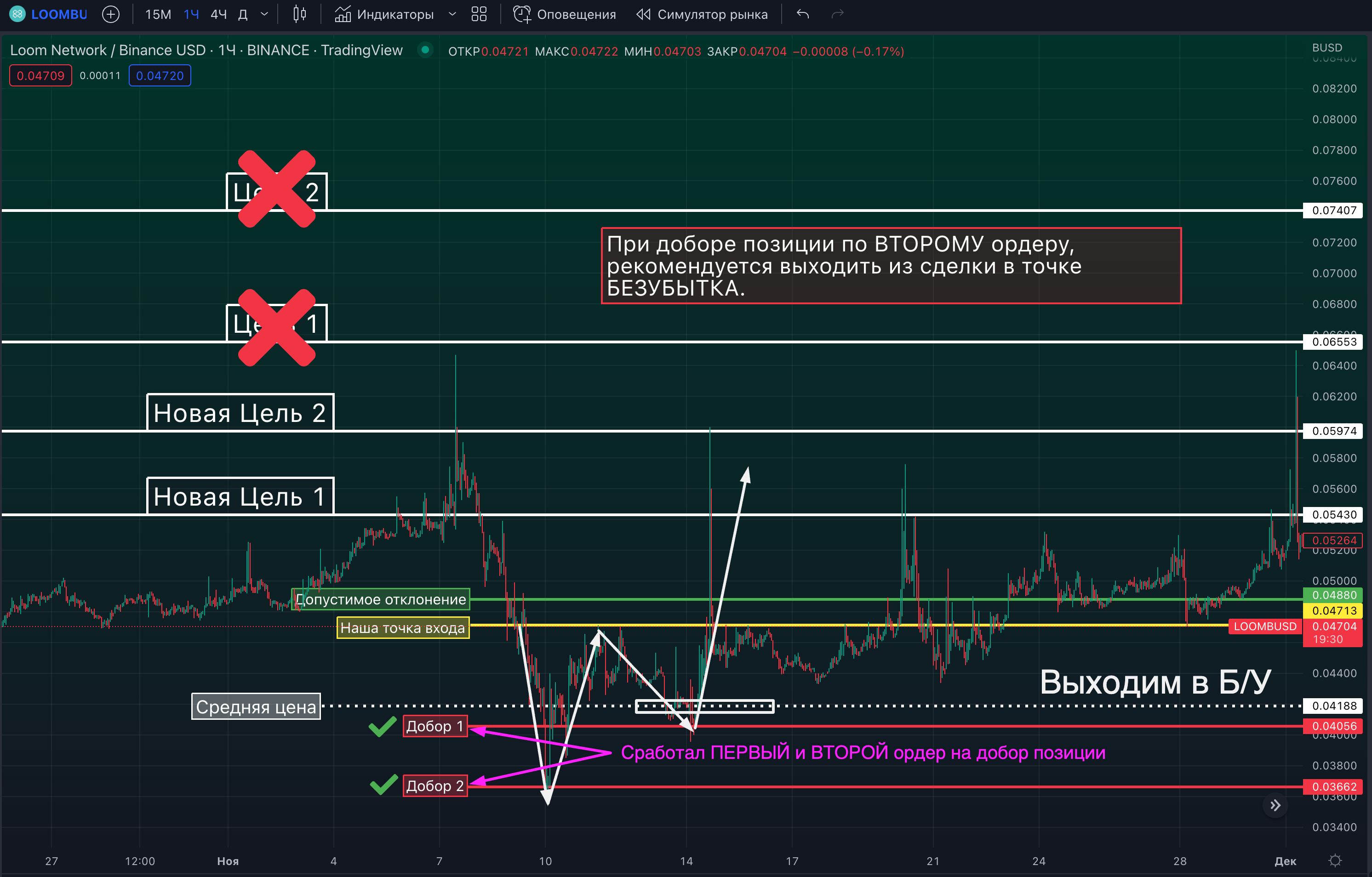The image size is (1372, 877).
Task: Select the Новая Цель 2 label
Action: (240, 412)
